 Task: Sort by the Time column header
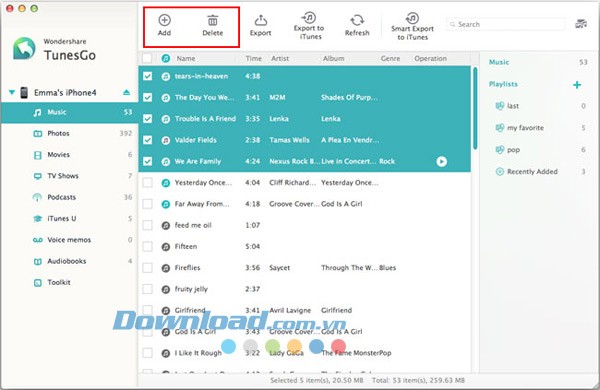pyautogui.click(x=254, y=59)
